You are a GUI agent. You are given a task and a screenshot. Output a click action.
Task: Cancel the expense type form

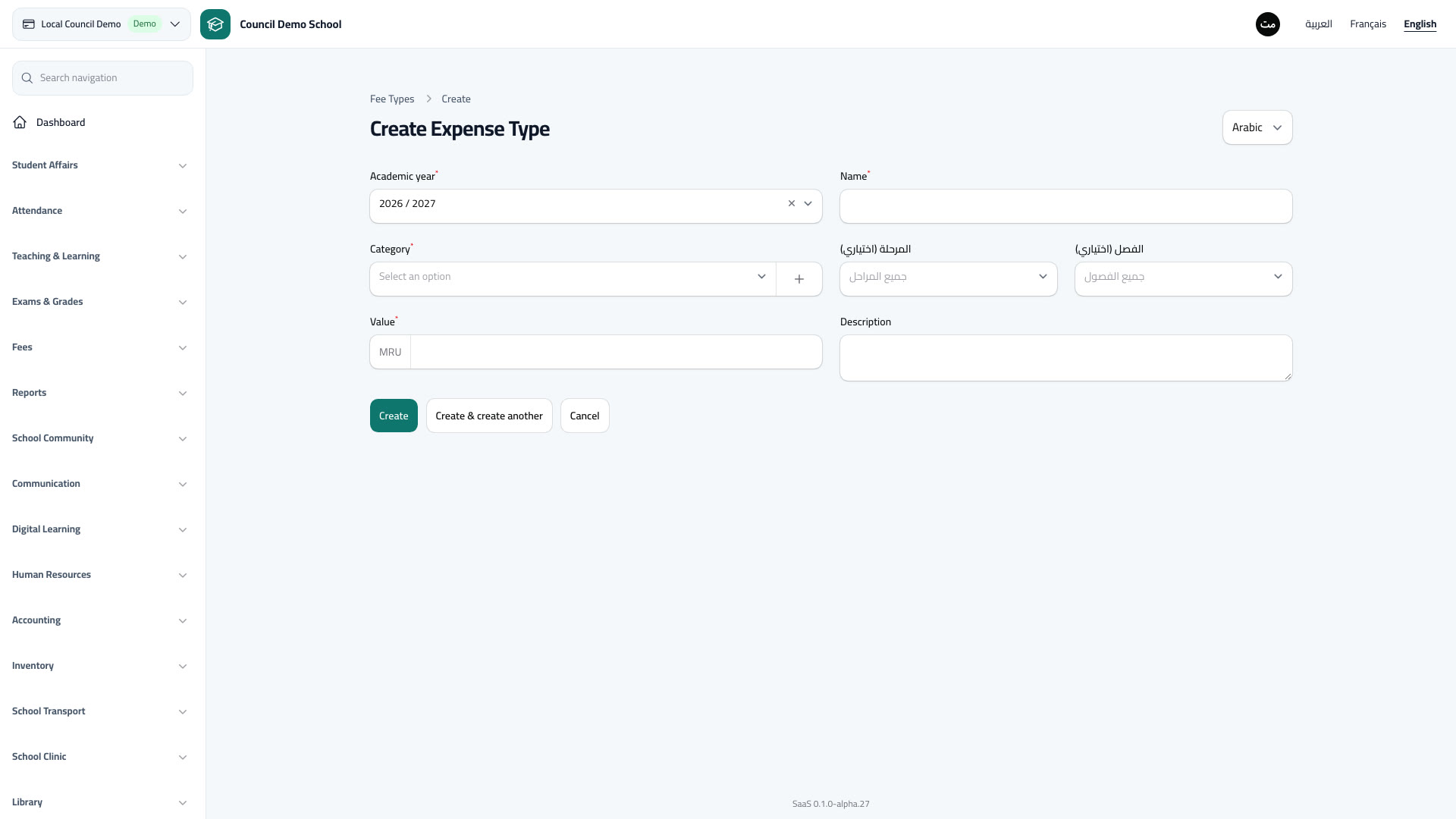coord(585,416)
